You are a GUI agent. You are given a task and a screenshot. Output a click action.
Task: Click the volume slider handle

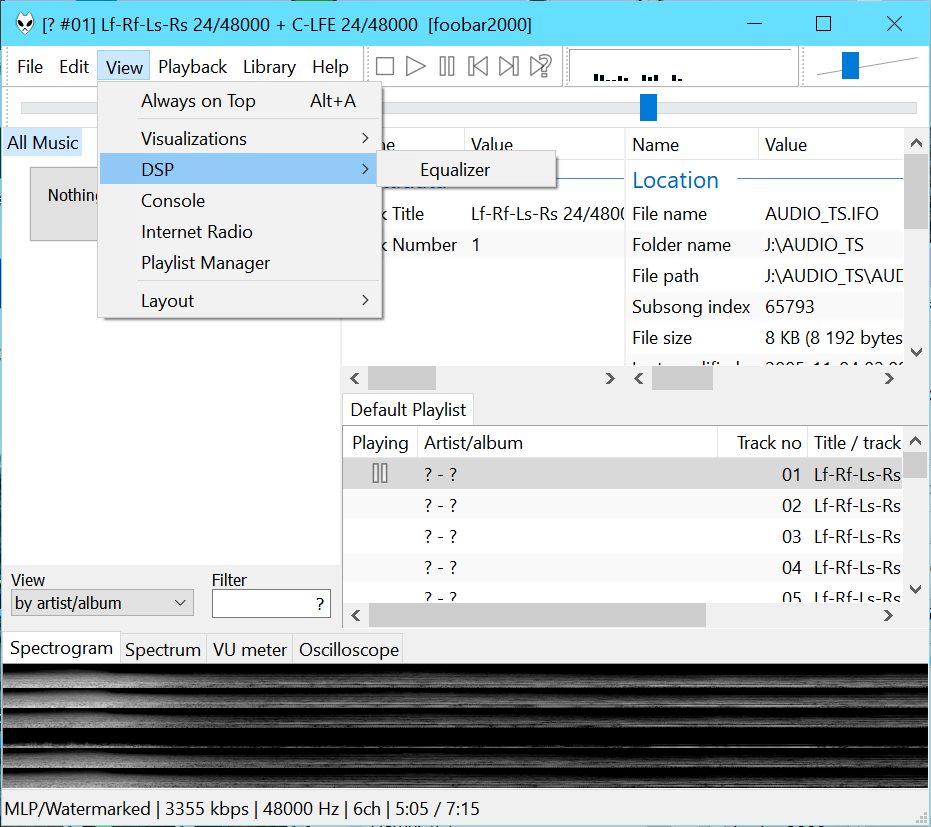tap(850, 66)
